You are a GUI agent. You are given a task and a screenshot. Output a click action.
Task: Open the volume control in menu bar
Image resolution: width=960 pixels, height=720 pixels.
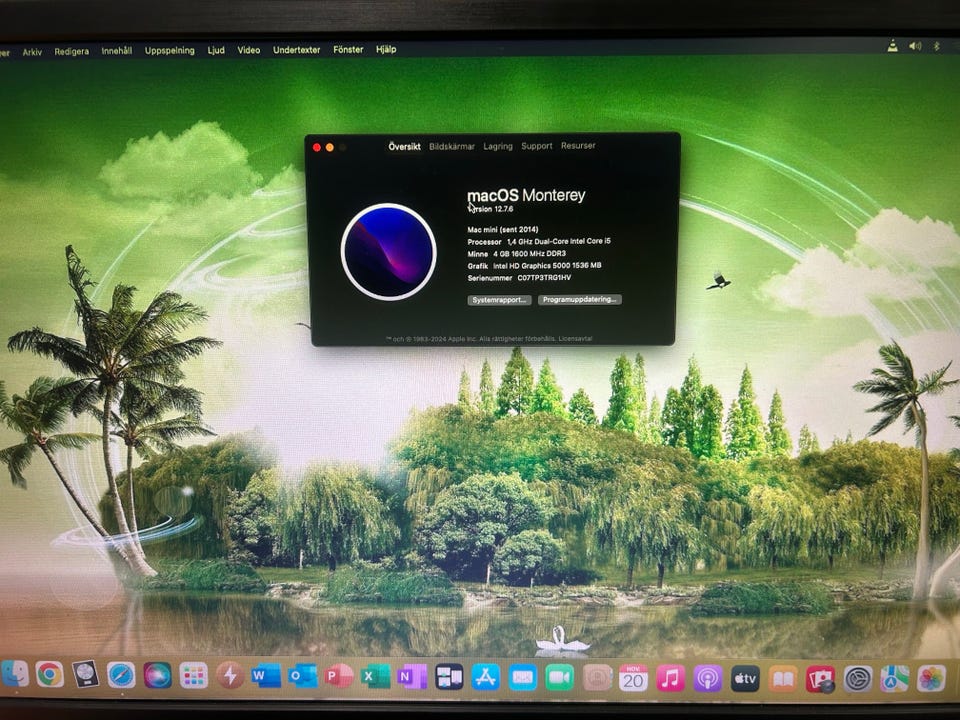tap(915, 46)
